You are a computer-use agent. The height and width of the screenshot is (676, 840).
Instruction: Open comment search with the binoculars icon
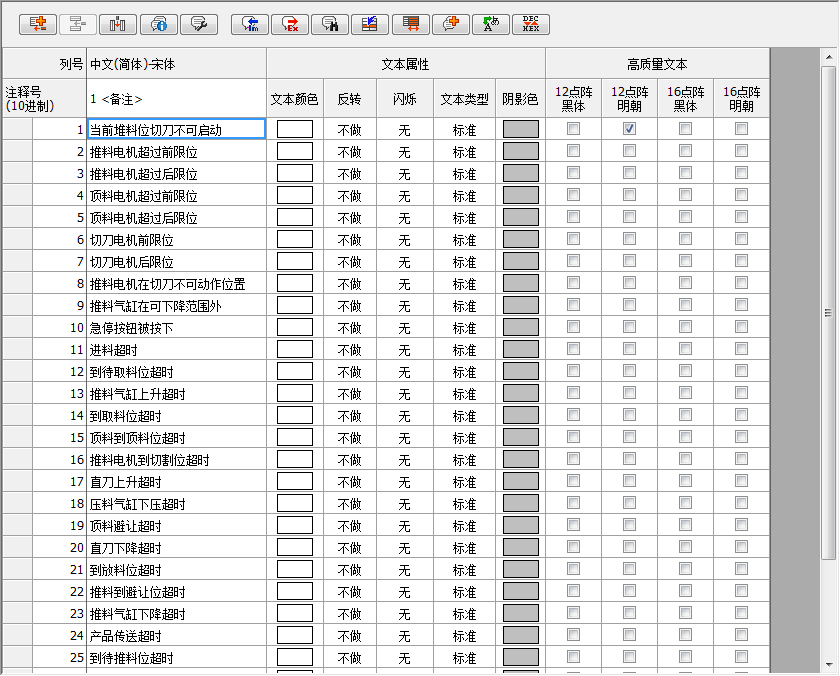pyautogui.click(x=330, y=24)
